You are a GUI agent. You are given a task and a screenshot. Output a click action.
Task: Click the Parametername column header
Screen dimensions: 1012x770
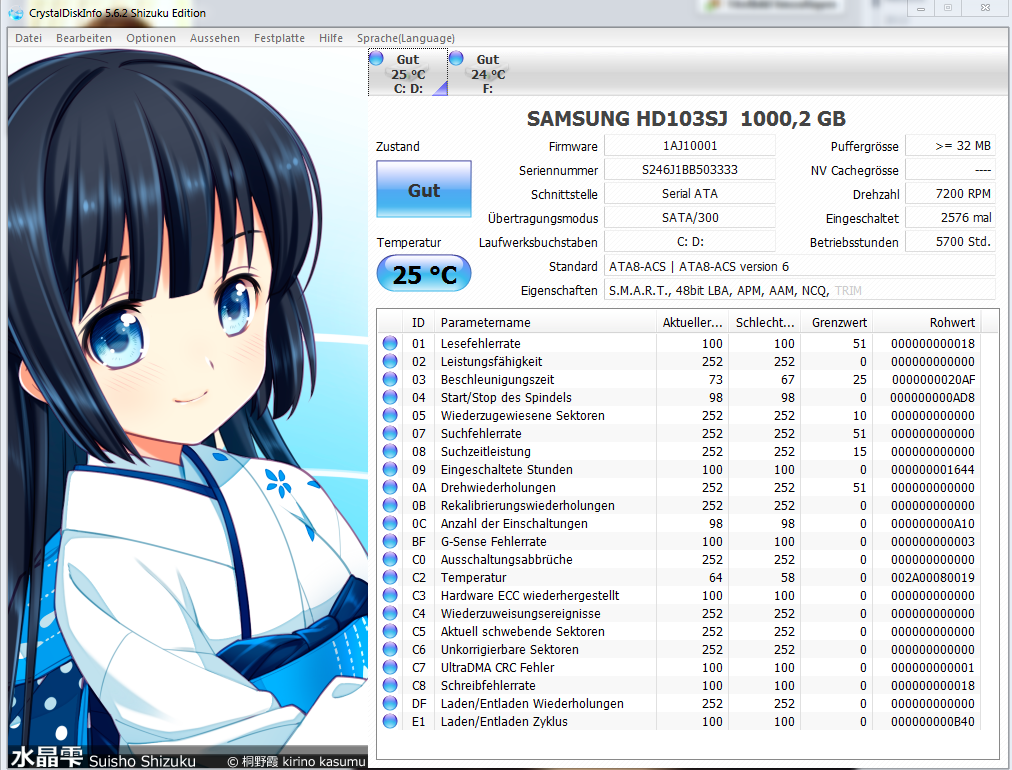pos(545,322)
